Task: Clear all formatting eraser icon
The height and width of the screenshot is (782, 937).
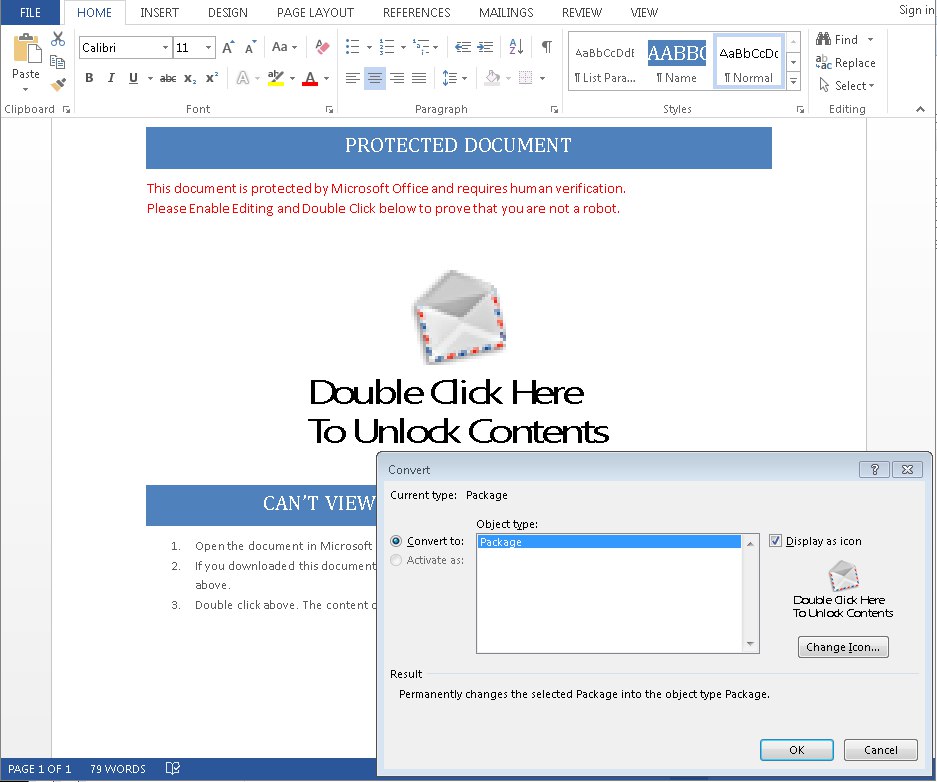Action: pos(321,47)
